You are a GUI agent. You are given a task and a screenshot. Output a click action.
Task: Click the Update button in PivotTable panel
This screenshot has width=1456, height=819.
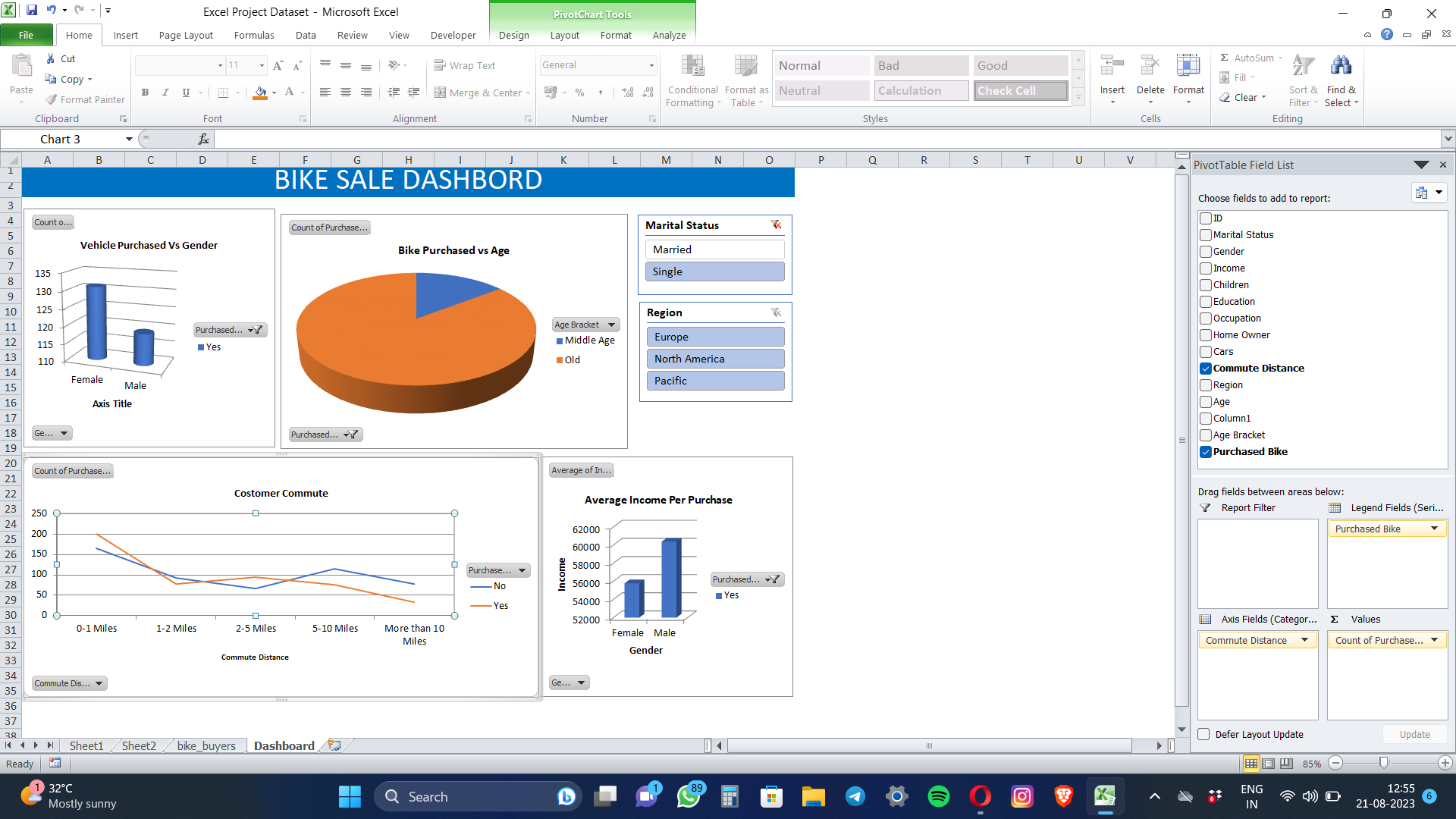point(1414,734)
